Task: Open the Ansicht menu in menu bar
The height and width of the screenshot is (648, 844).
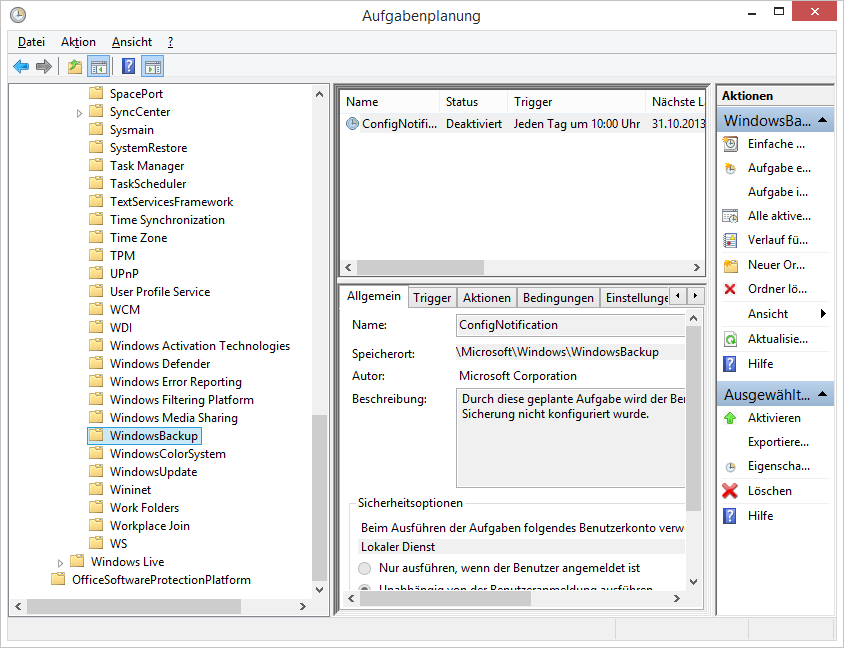Action: click(132, 42)
